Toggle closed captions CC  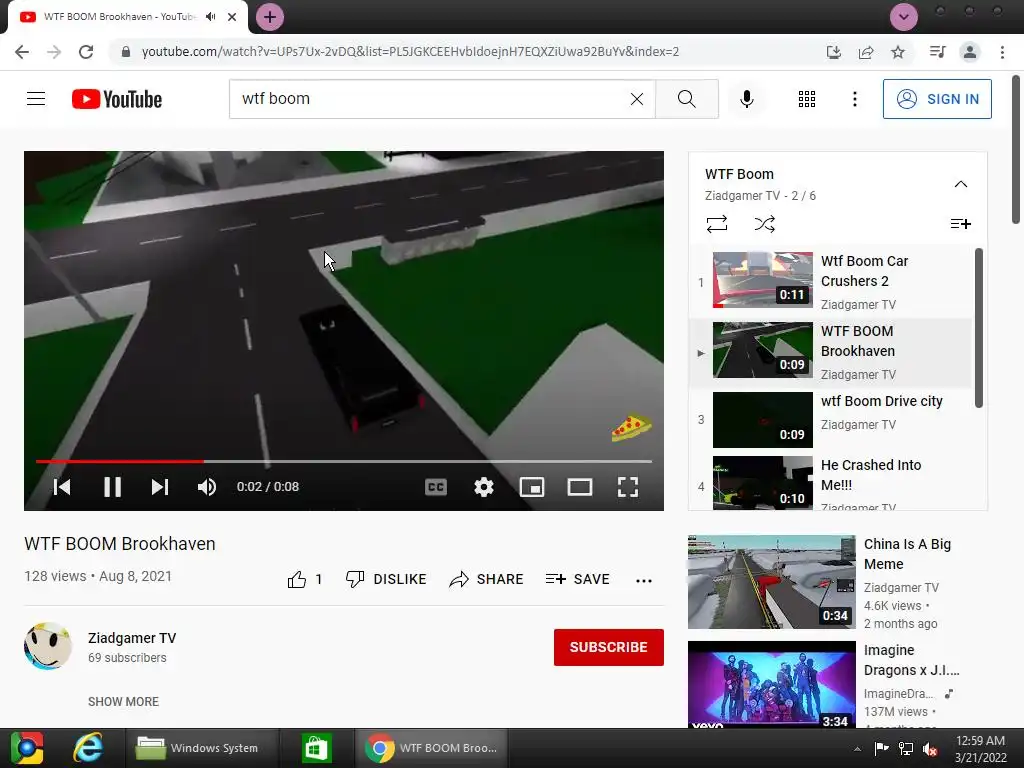(x=436, y=487)
